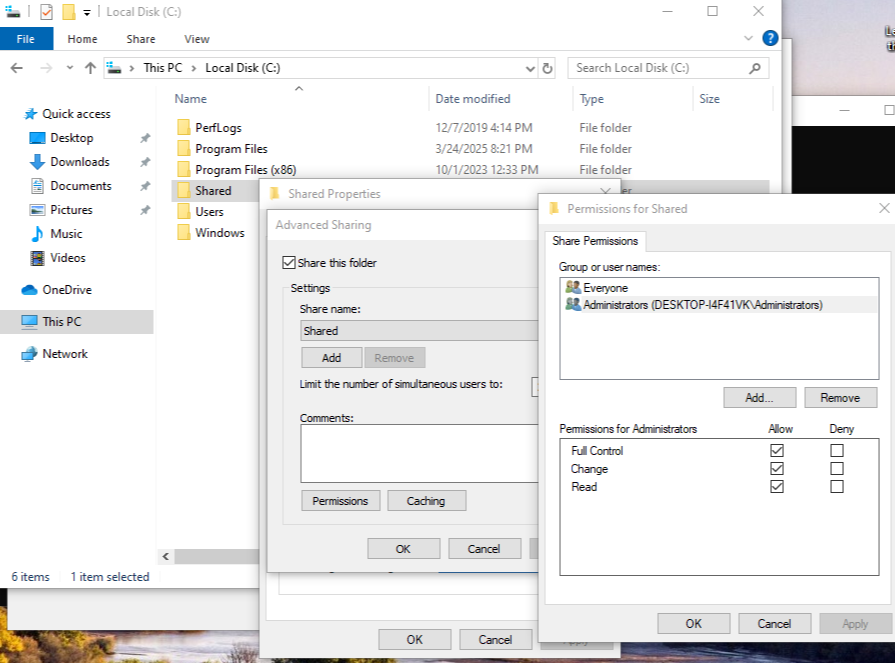Click the Program Files (x86) folder icon
This screenshot has height=663, width=895.
(183, 169)
